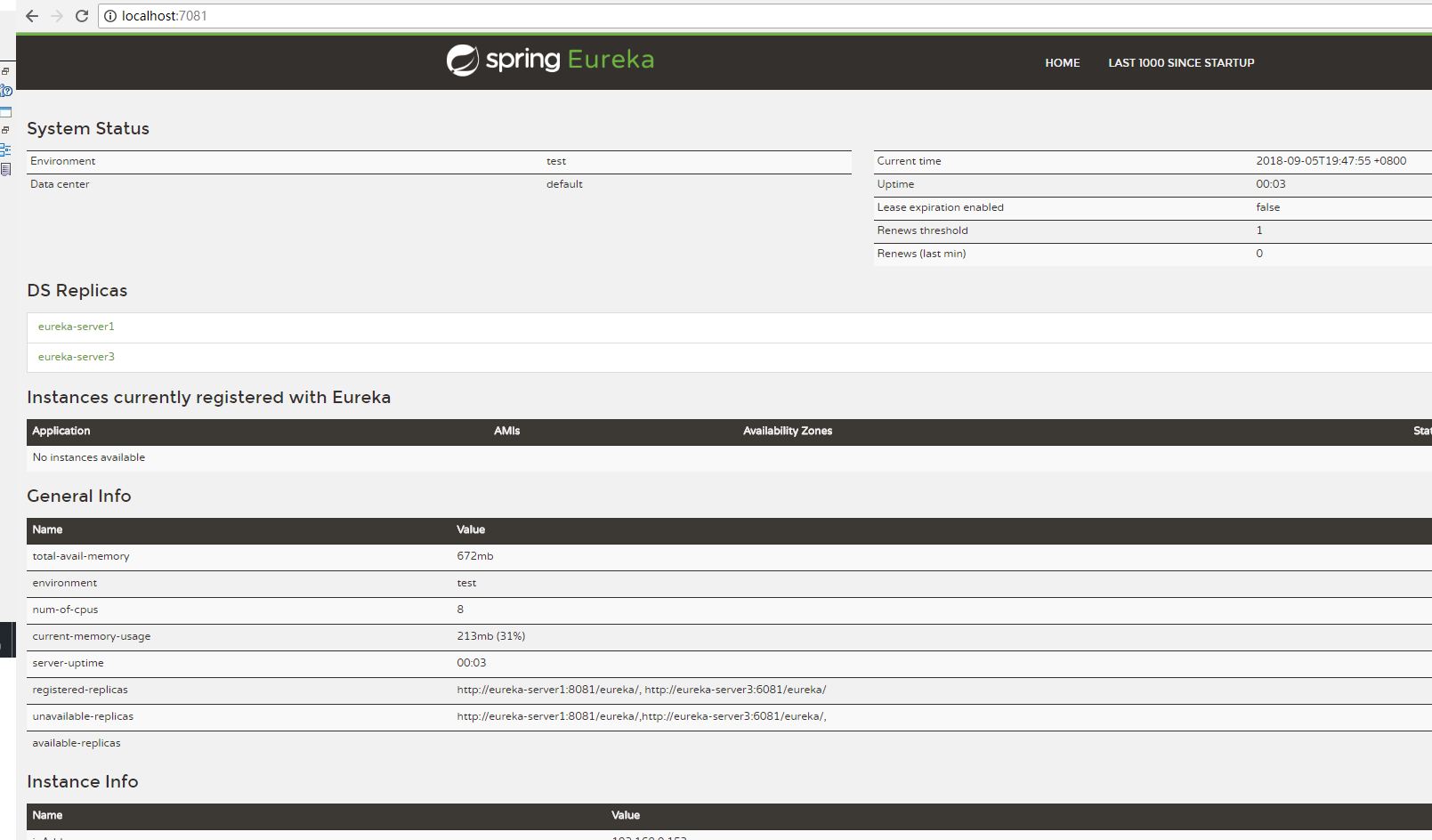Open the document list icon in left strip
The width and height of the screenshot is (1432, 840).
(5, 169)
